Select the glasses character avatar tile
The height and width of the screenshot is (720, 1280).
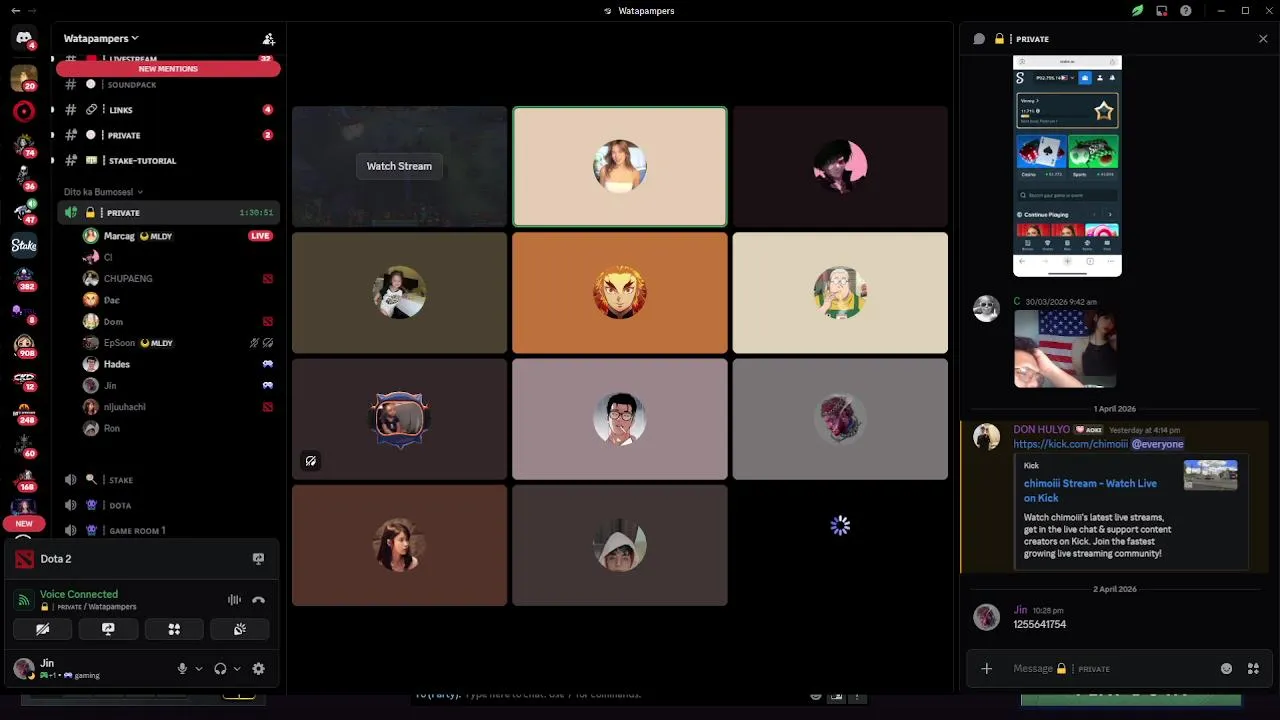click(x=620, y=419)
